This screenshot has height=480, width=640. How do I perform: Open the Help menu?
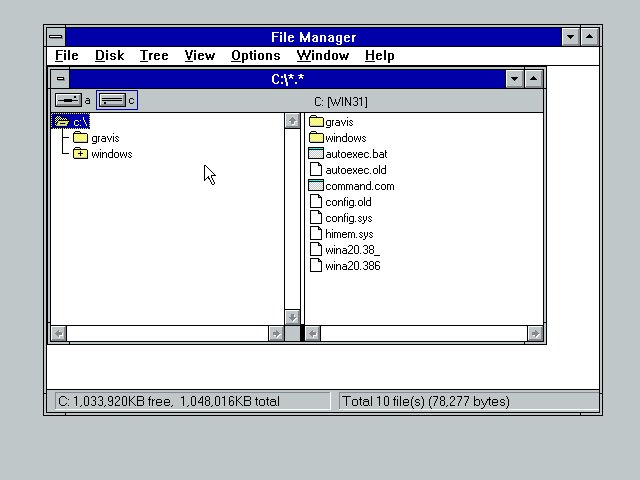[x=380, y=56]
